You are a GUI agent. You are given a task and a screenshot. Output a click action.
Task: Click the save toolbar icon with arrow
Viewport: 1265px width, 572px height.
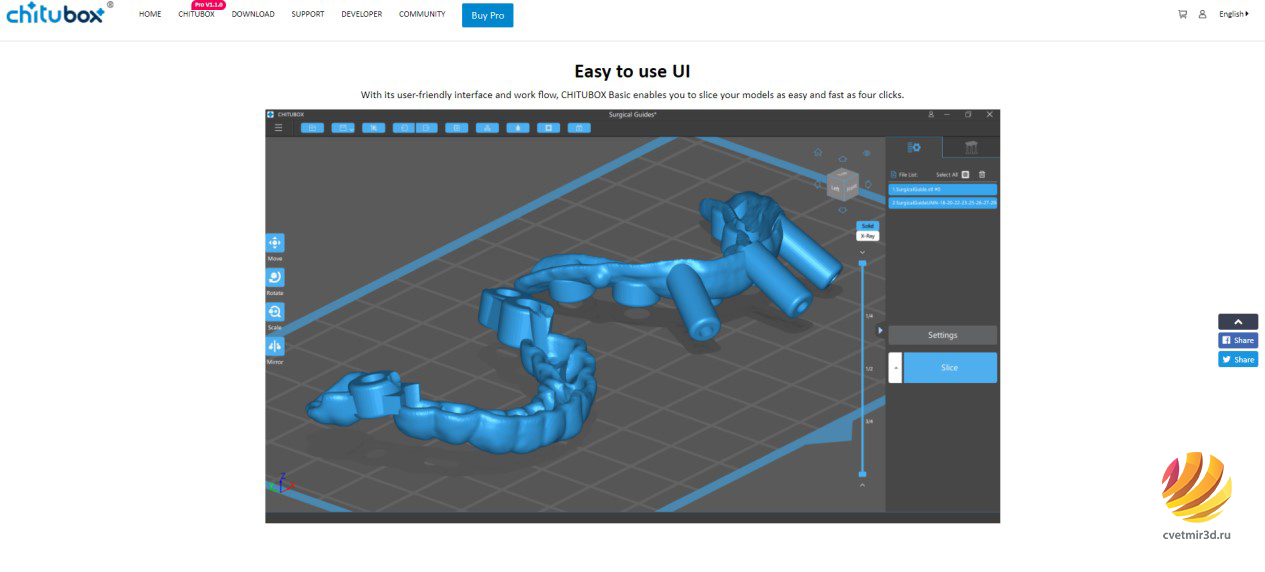tap(342, 128)
